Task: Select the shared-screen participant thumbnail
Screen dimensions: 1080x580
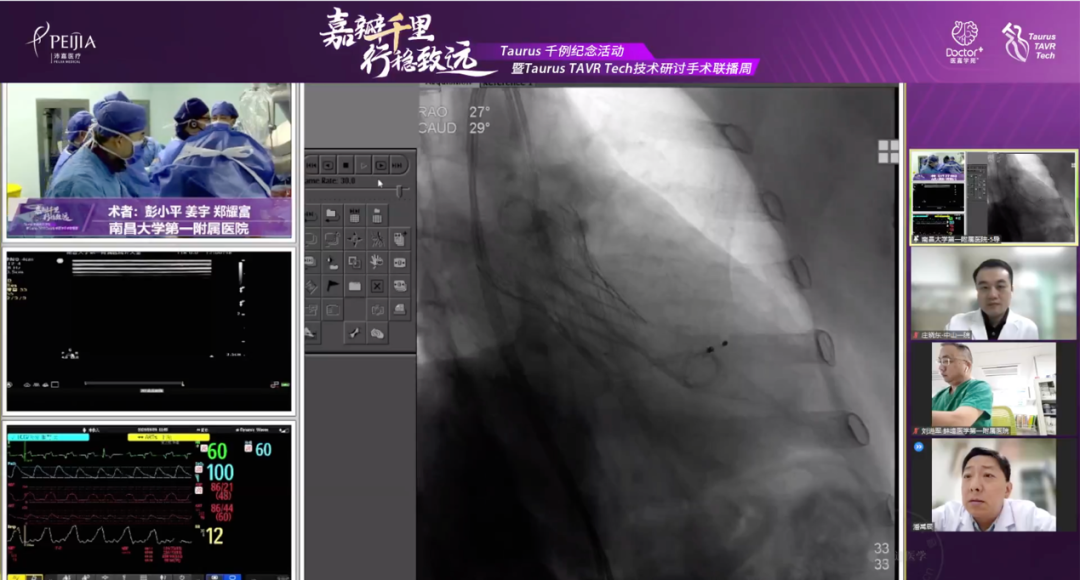Action: pyautogui.click(x=993, y=197)
